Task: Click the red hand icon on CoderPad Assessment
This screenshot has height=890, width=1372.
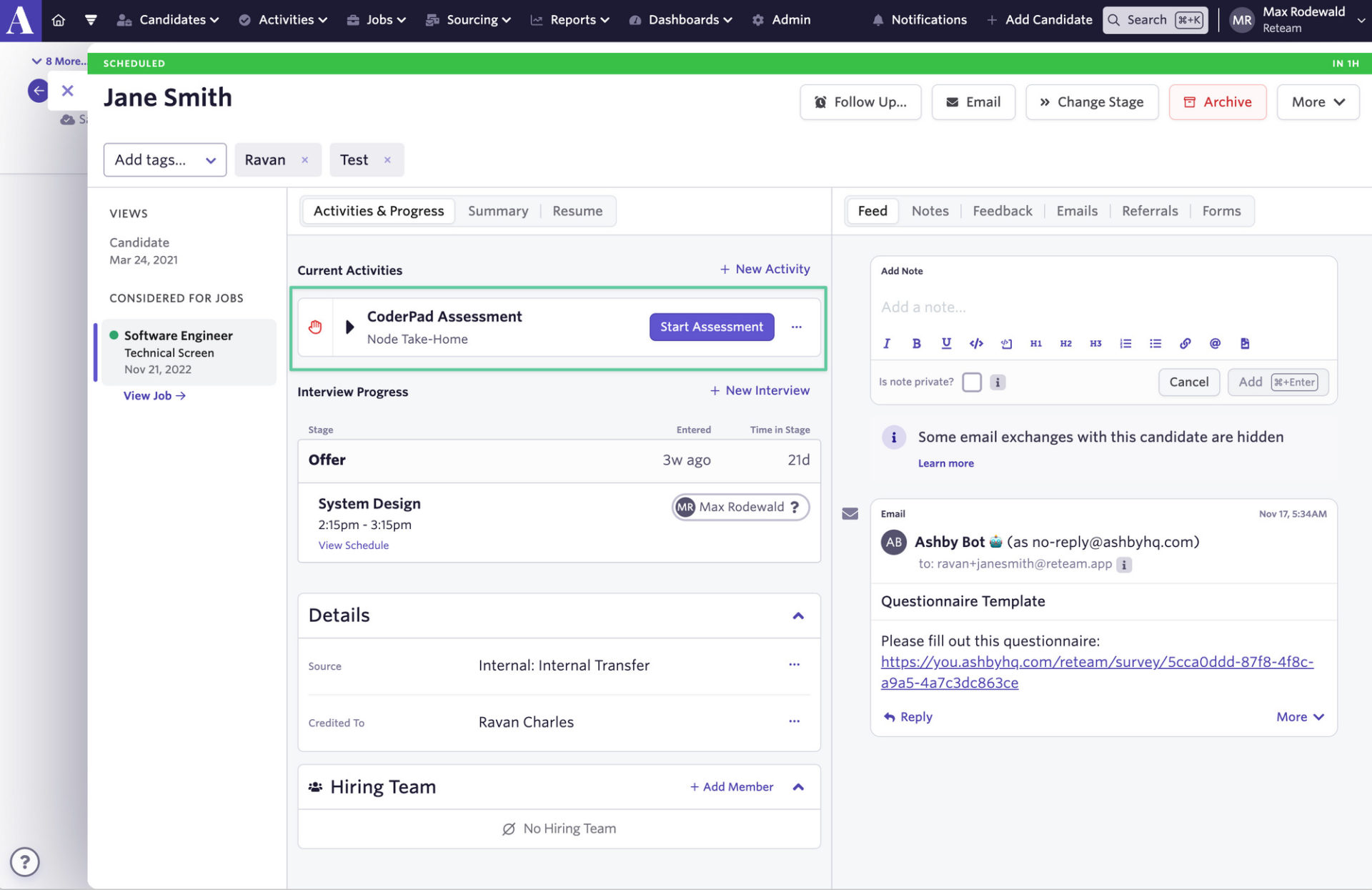Action: 315,327
